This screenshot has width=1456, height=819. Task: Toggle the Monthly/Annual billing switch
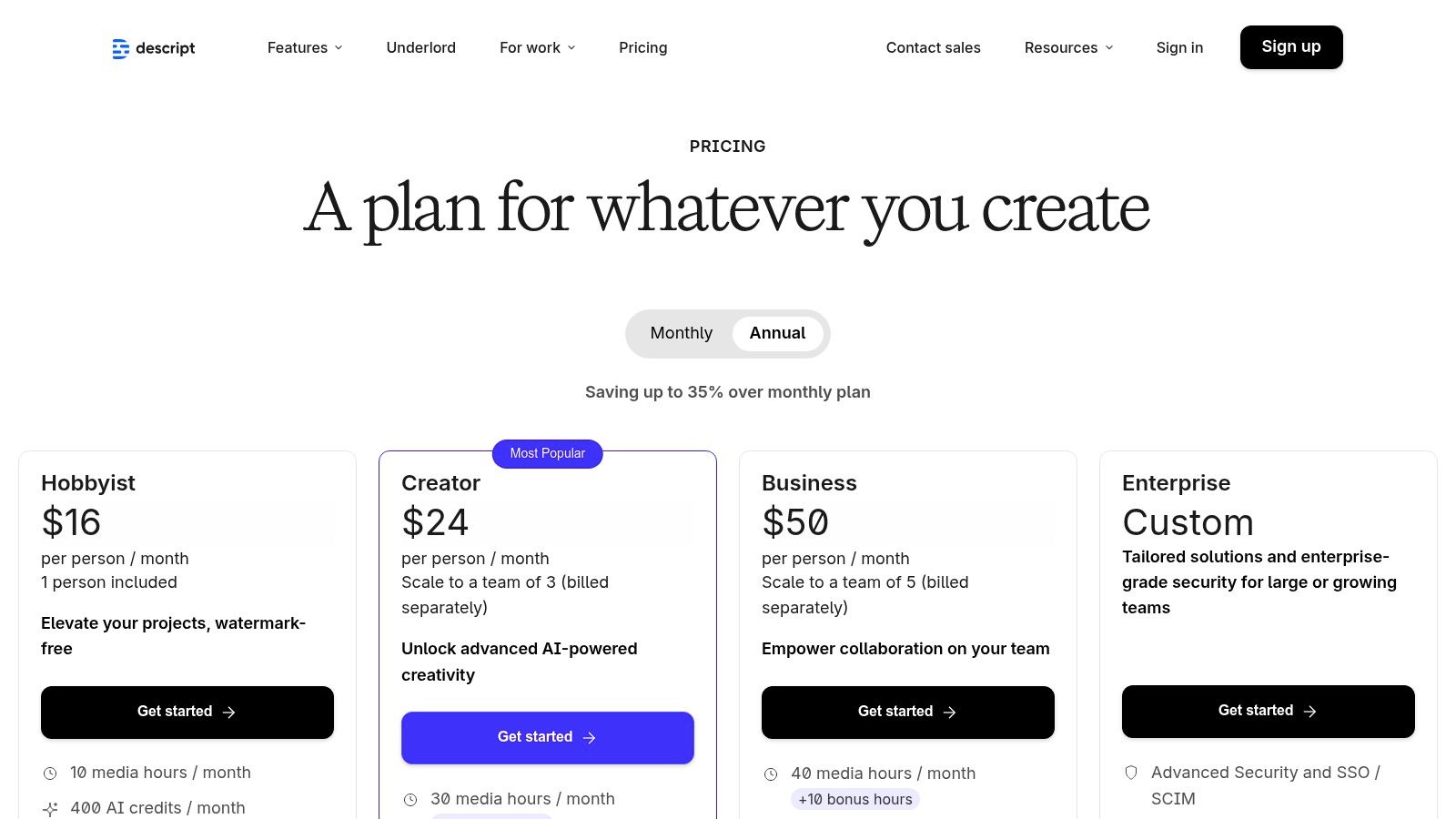728,333
